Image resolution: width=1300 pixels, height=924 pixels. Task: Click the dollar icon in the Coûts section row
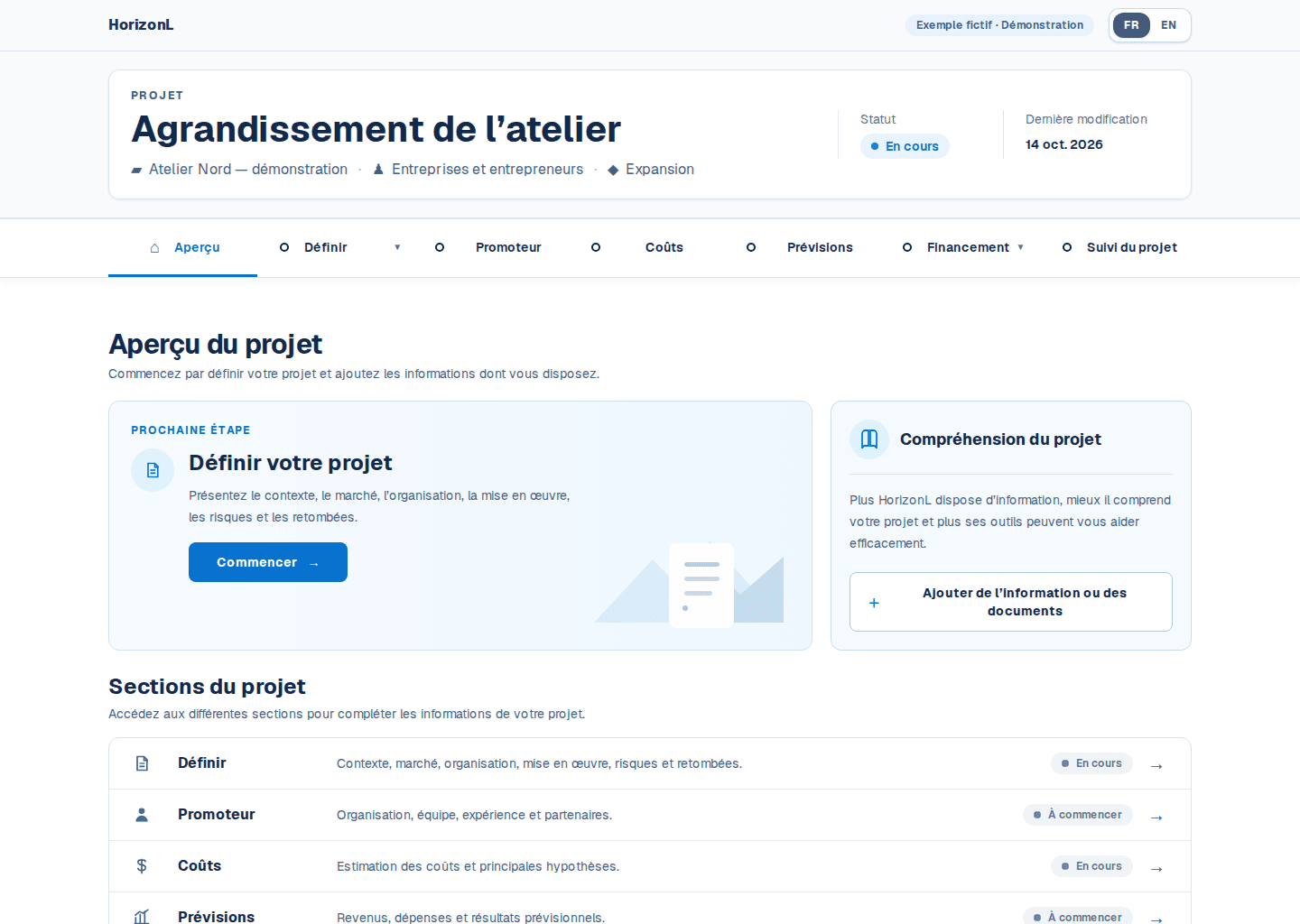click(x=142, y=866)
